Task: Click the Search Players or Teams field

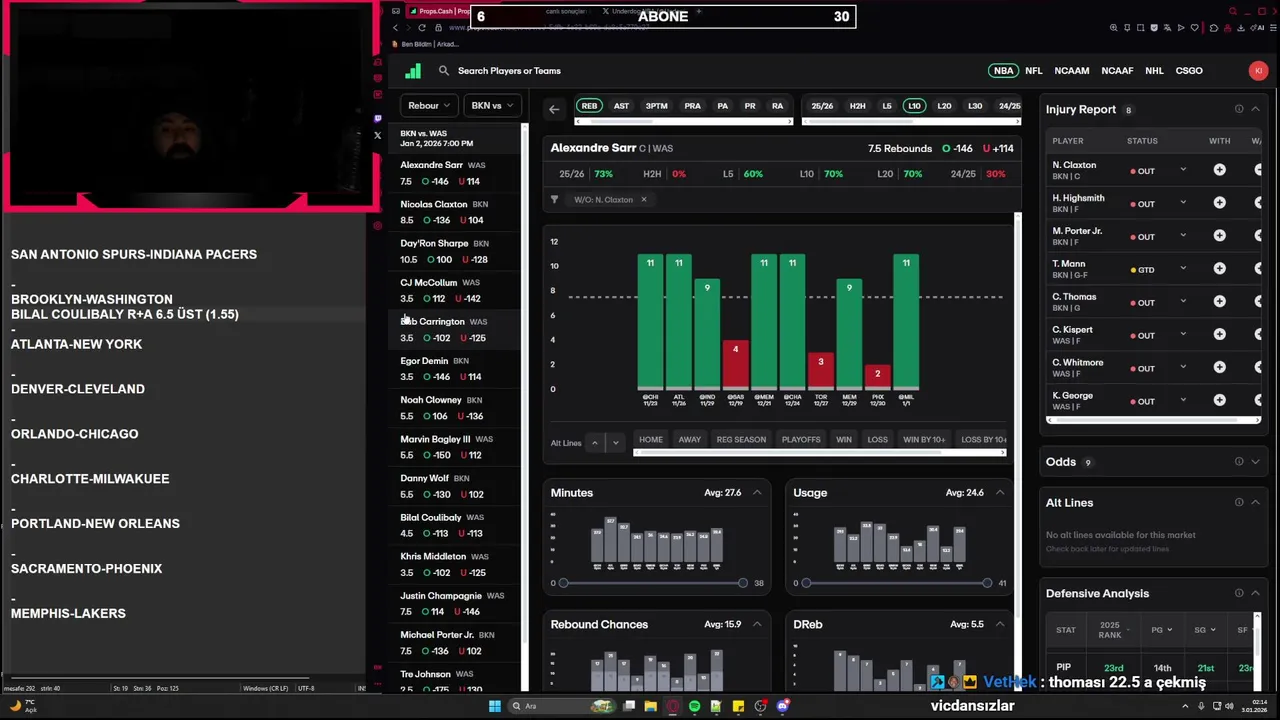Action: [x=509, y=71]
